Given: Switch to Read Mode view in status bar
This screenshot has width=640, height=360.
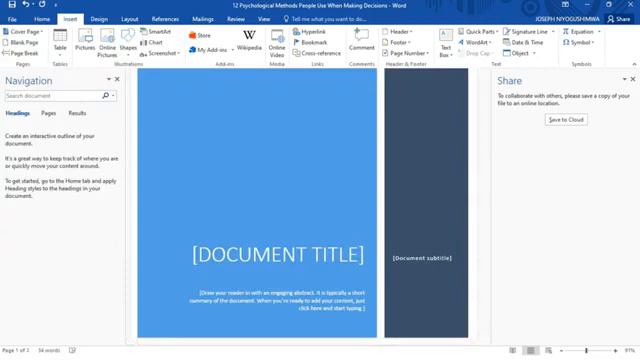Looking at the screenshot, I should (513, 350).
